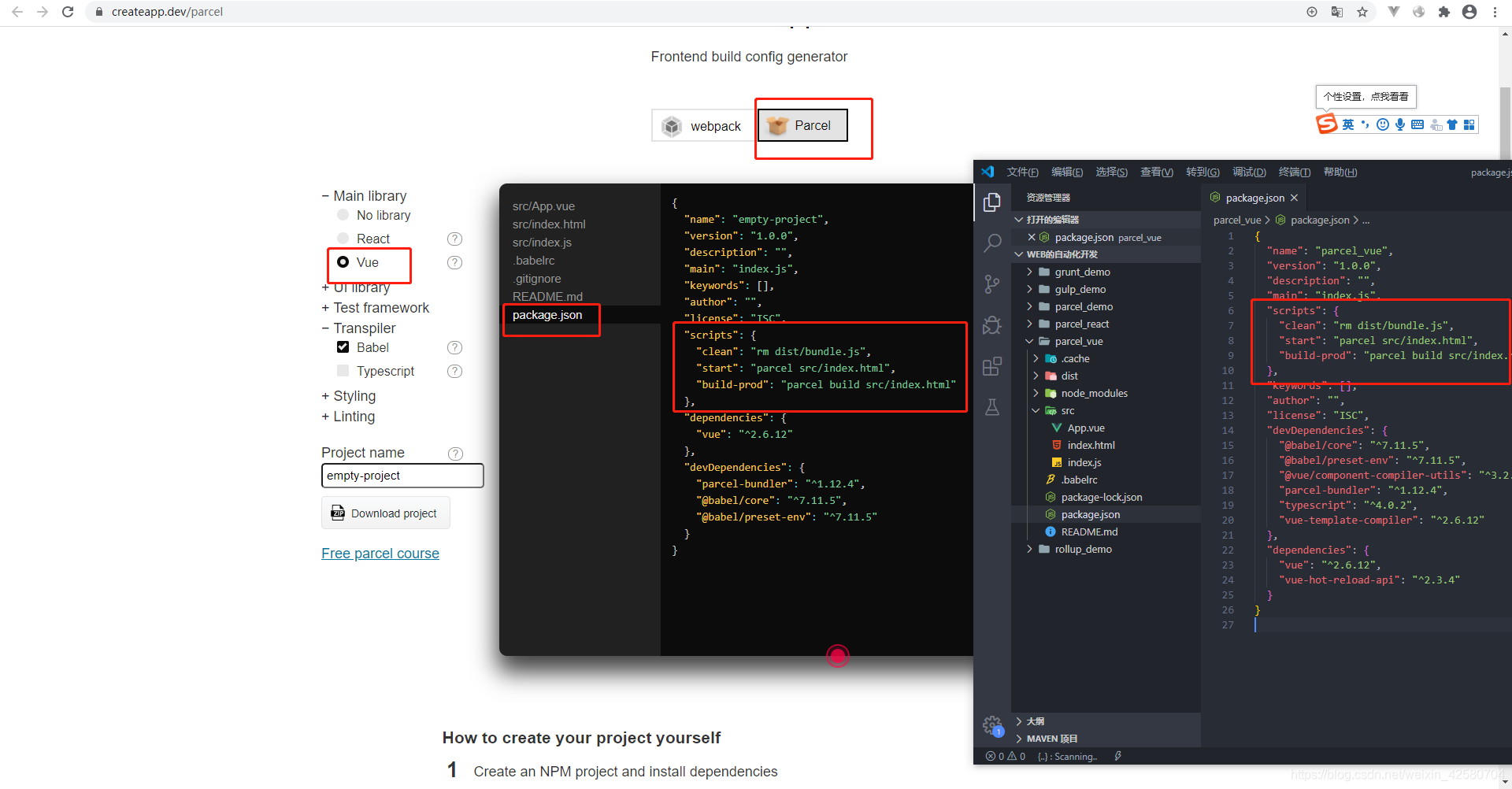Click the Sogou input method S logo
The height and width of the screenshot is (789, 1512).
coord(1327,124)
